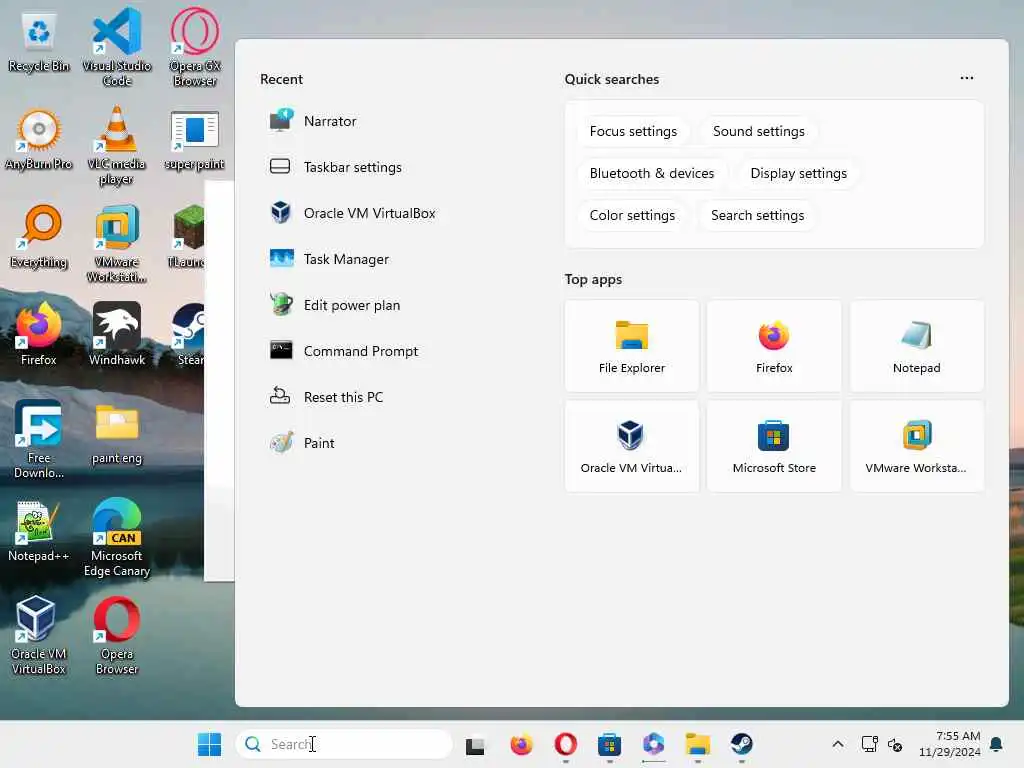Open the clock and date flyout
The height and width of the screenshot is (768, 1024).
[x=950, y=744]
